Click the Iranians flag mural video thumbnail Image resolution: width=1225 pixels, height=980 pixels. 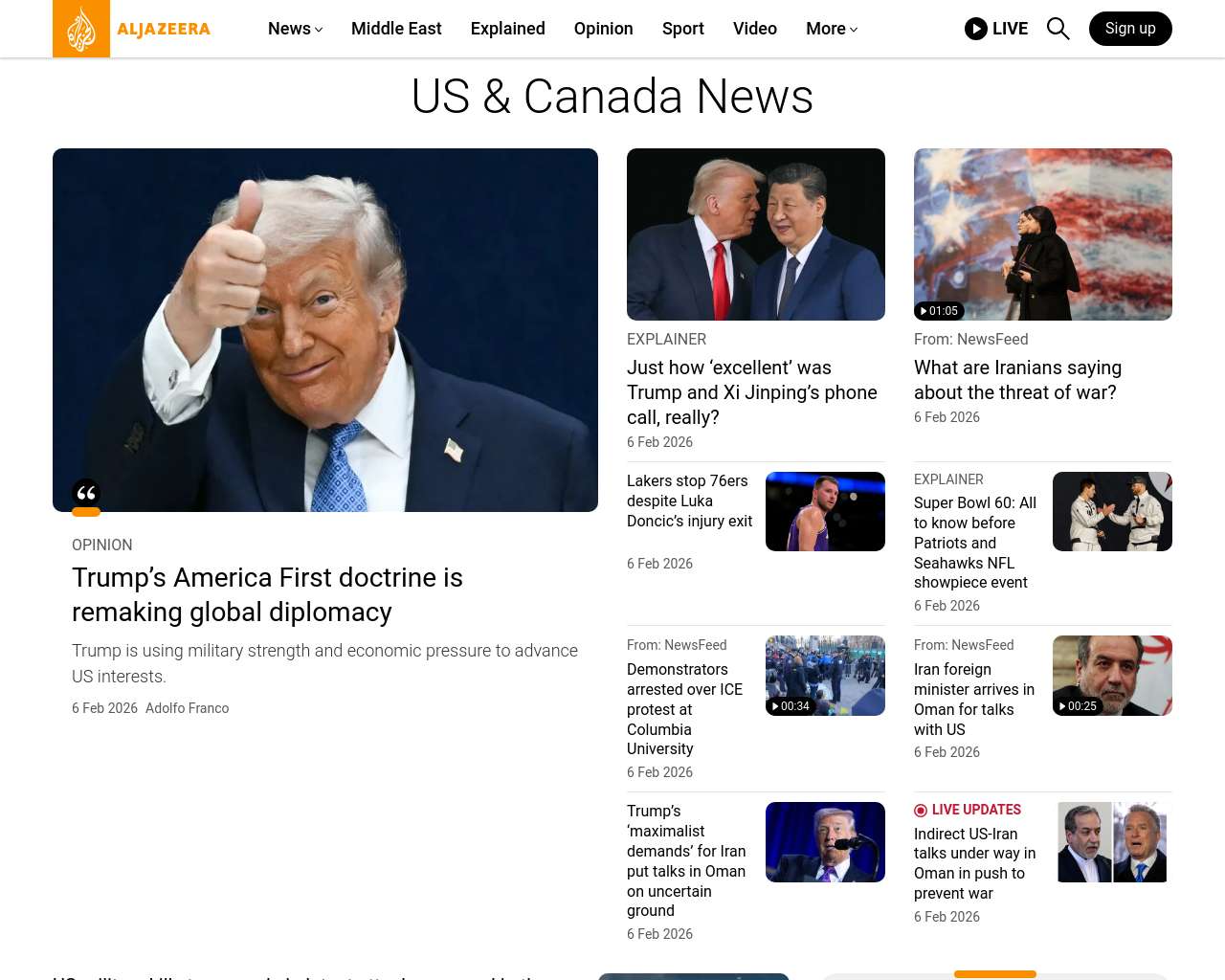tap(1043, 234)
